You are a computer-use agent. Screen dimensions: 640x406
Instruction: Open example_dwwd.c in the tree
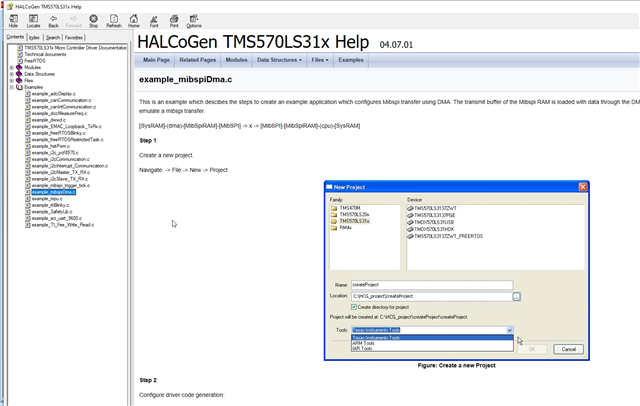[x=49, y=120]
